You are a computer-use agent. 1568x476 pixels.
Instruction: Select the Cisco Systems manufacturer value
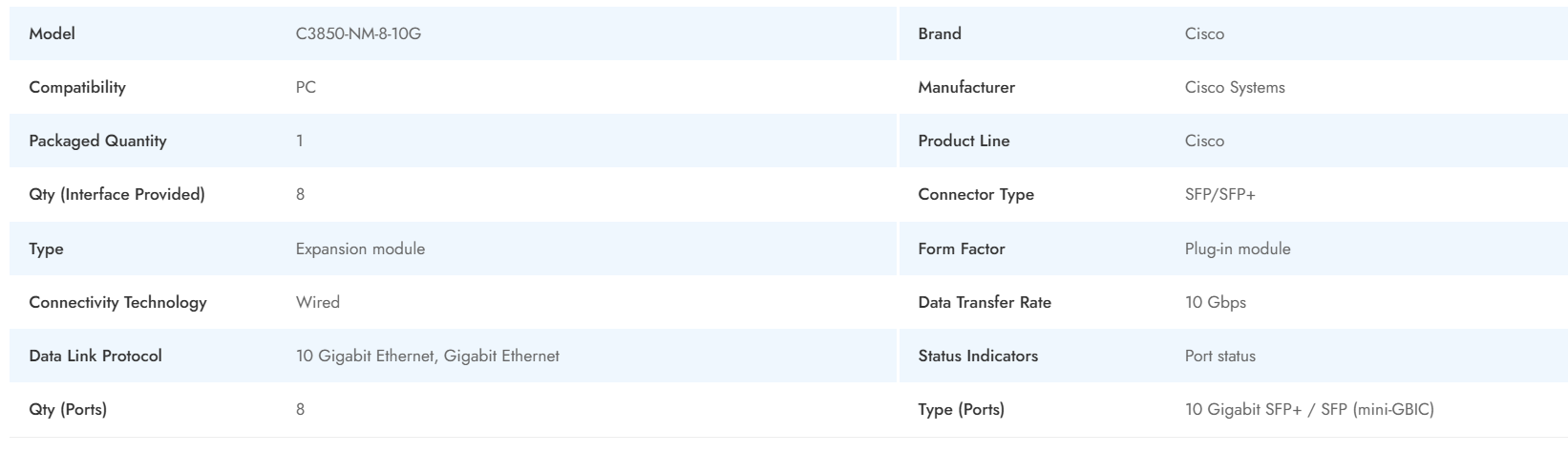(1235, 87)
